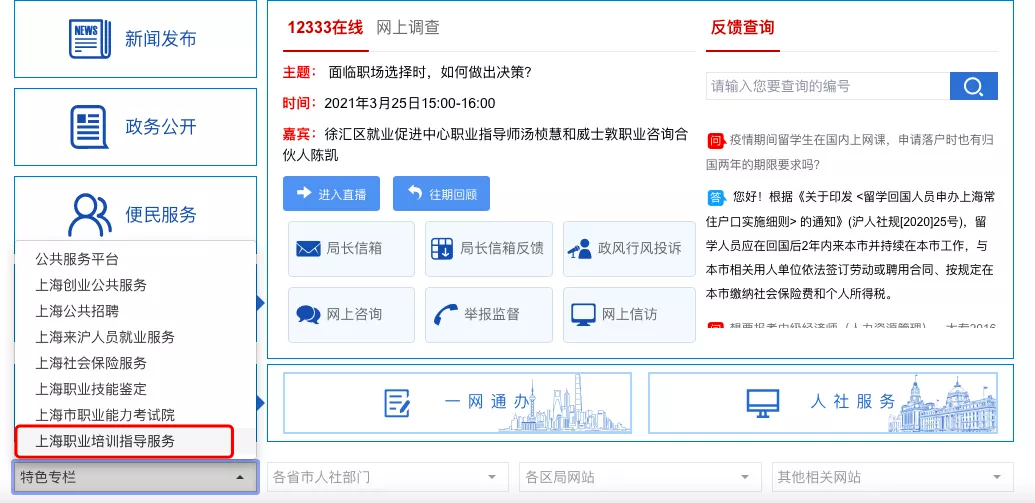Click the 举报监督 phone icon
This screenshot has width=1035, height=503.
coord(444,314)
